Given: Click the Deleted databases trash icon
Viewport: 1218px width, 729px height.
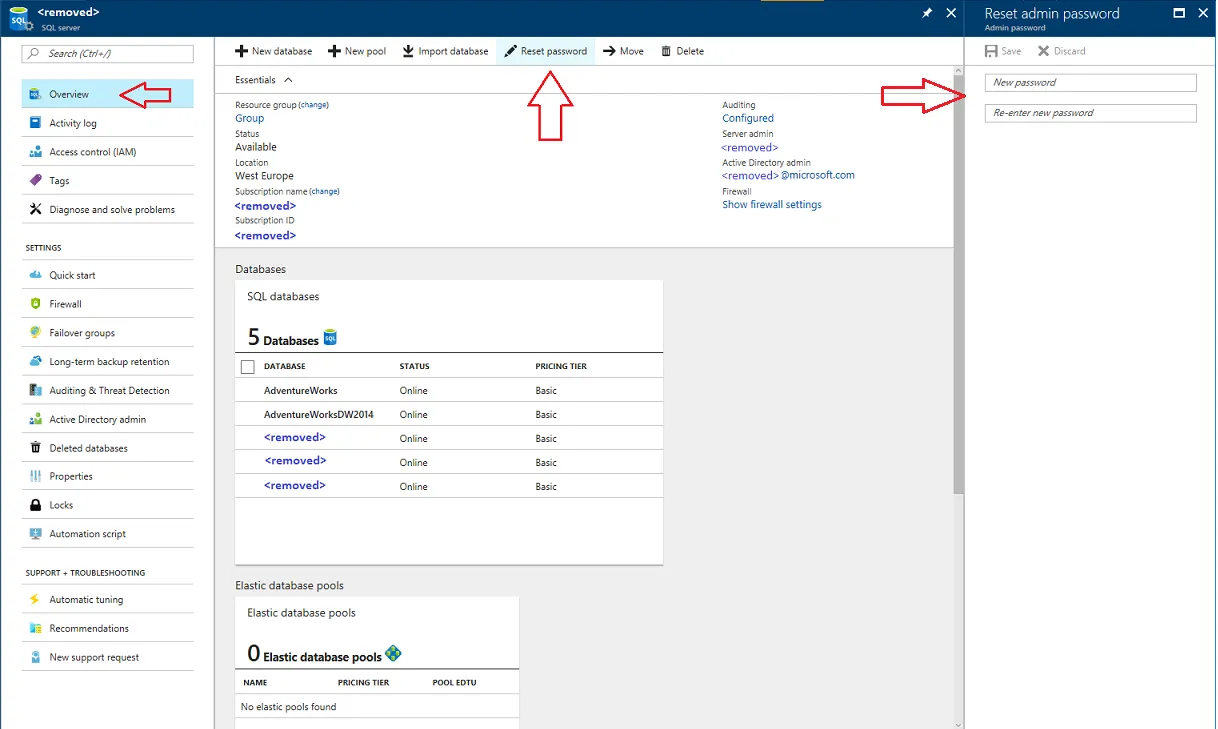Looking at the screenshot, I should 36,448.
